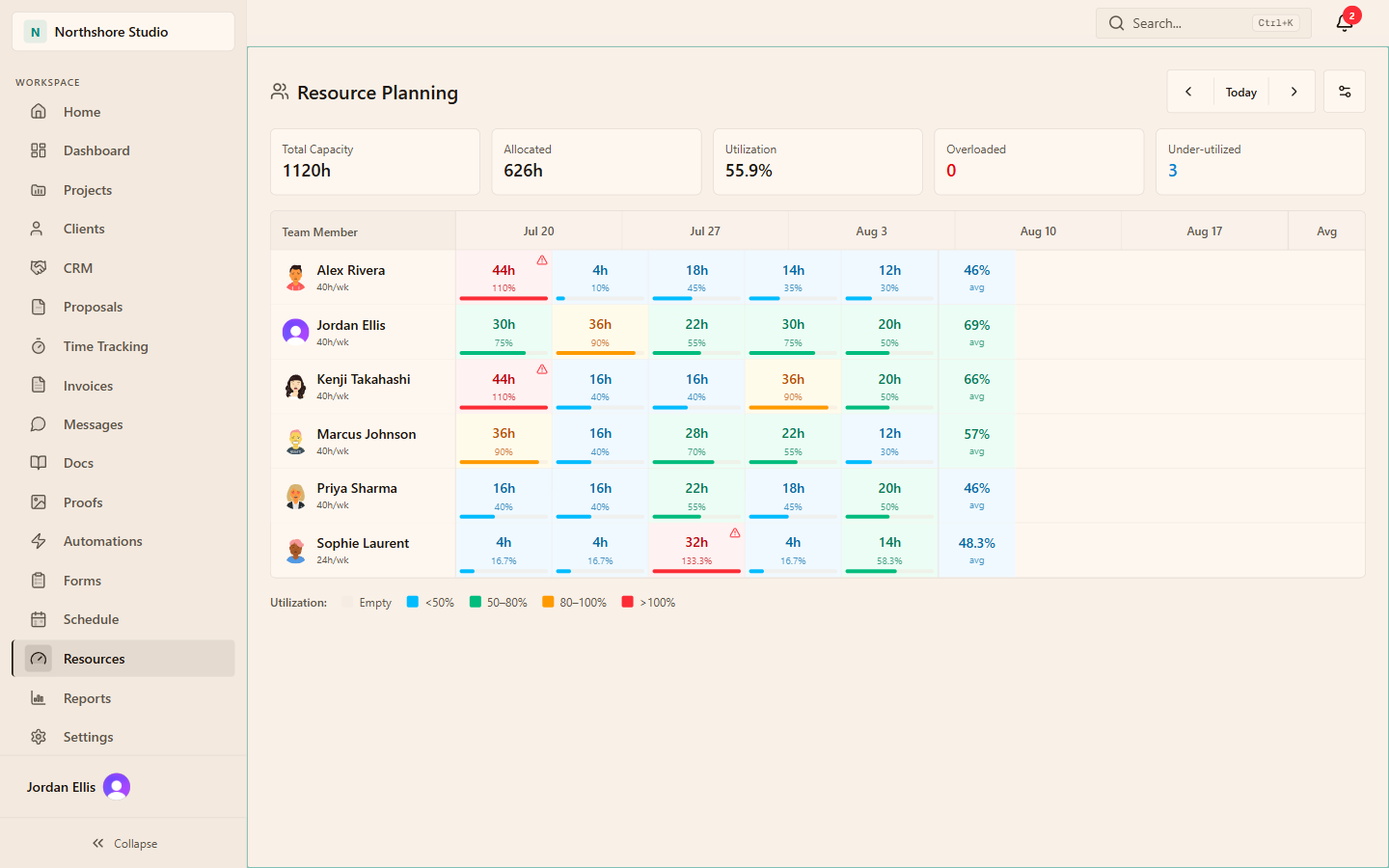1389x868 pixels.
Task: Jump to Today in the planner
Action: pos(1241,92)
